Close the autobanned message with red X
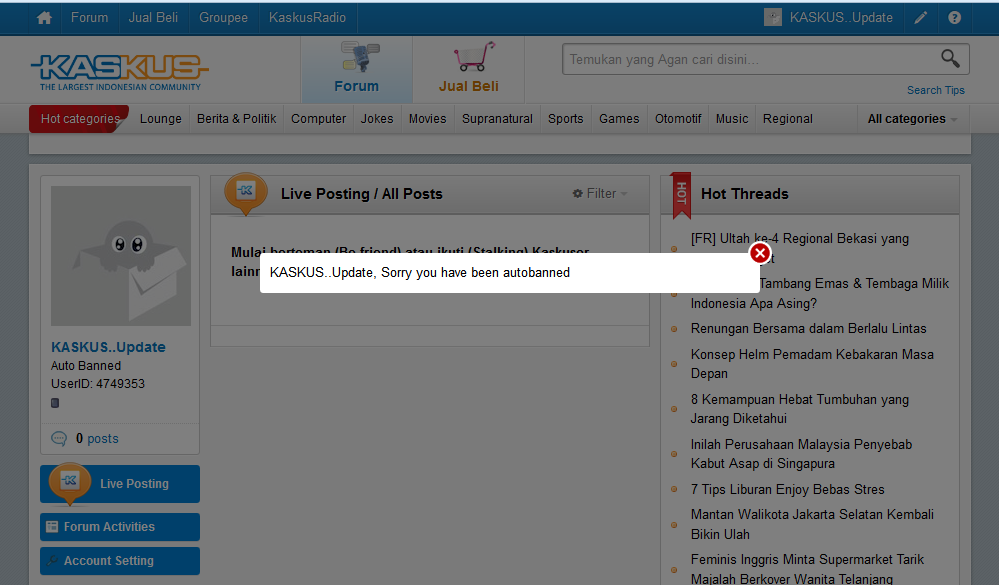 point(759,253)
